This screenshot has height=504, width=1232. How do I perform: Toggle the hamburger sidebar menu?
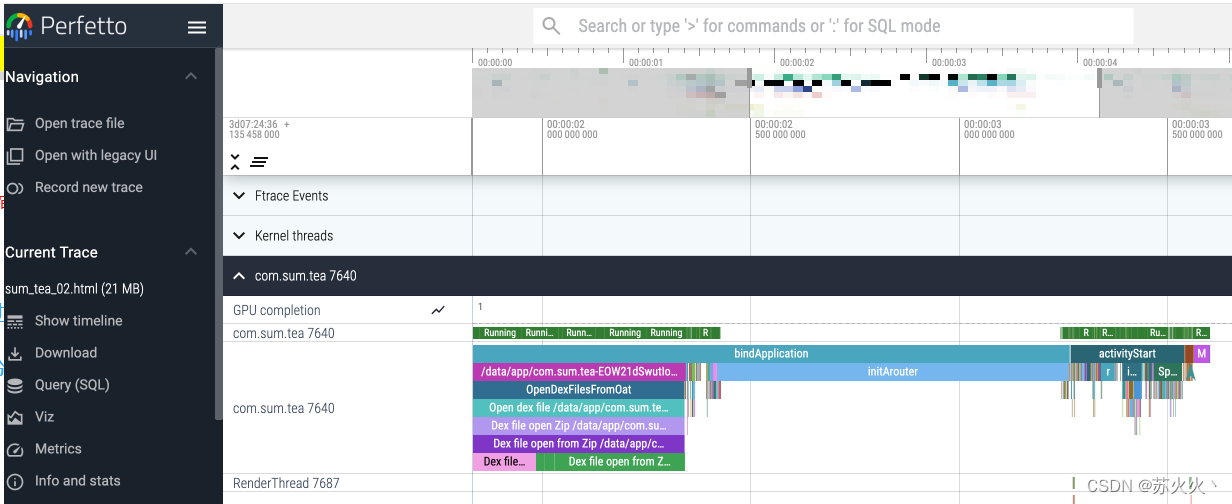point(197,27)
